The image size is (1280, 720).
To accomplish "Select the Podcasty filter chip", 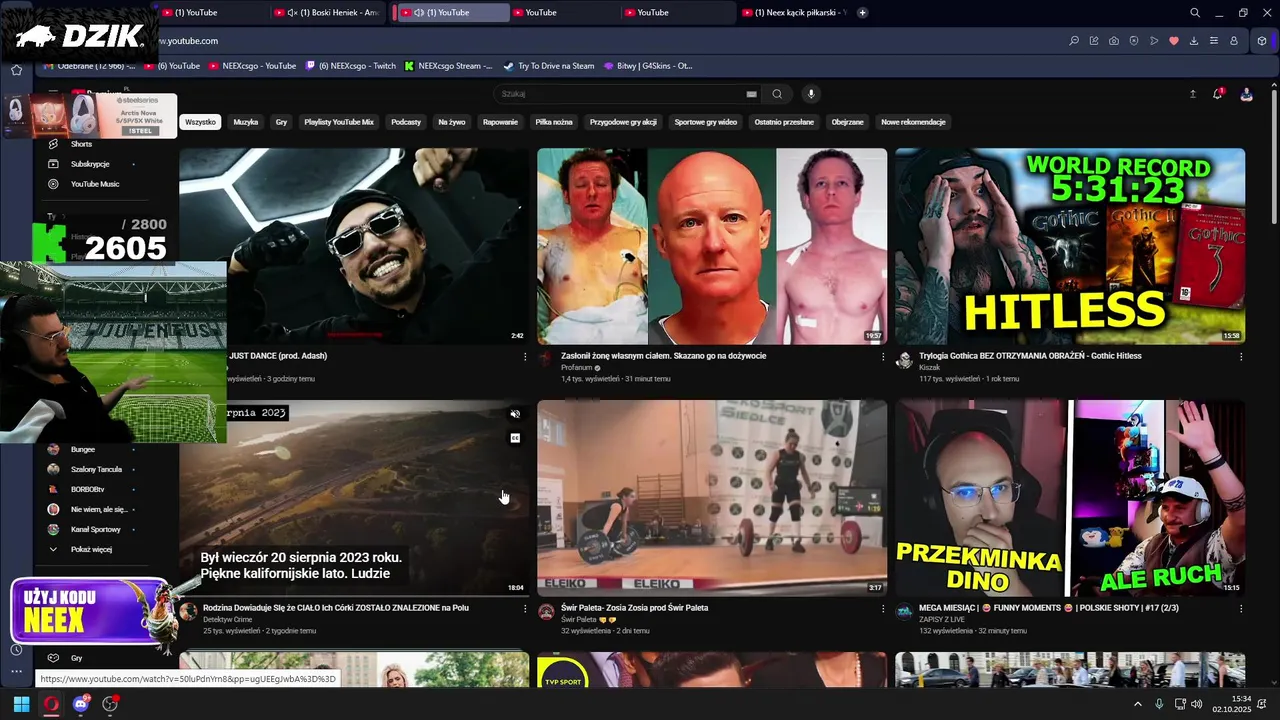I will 406,122.
